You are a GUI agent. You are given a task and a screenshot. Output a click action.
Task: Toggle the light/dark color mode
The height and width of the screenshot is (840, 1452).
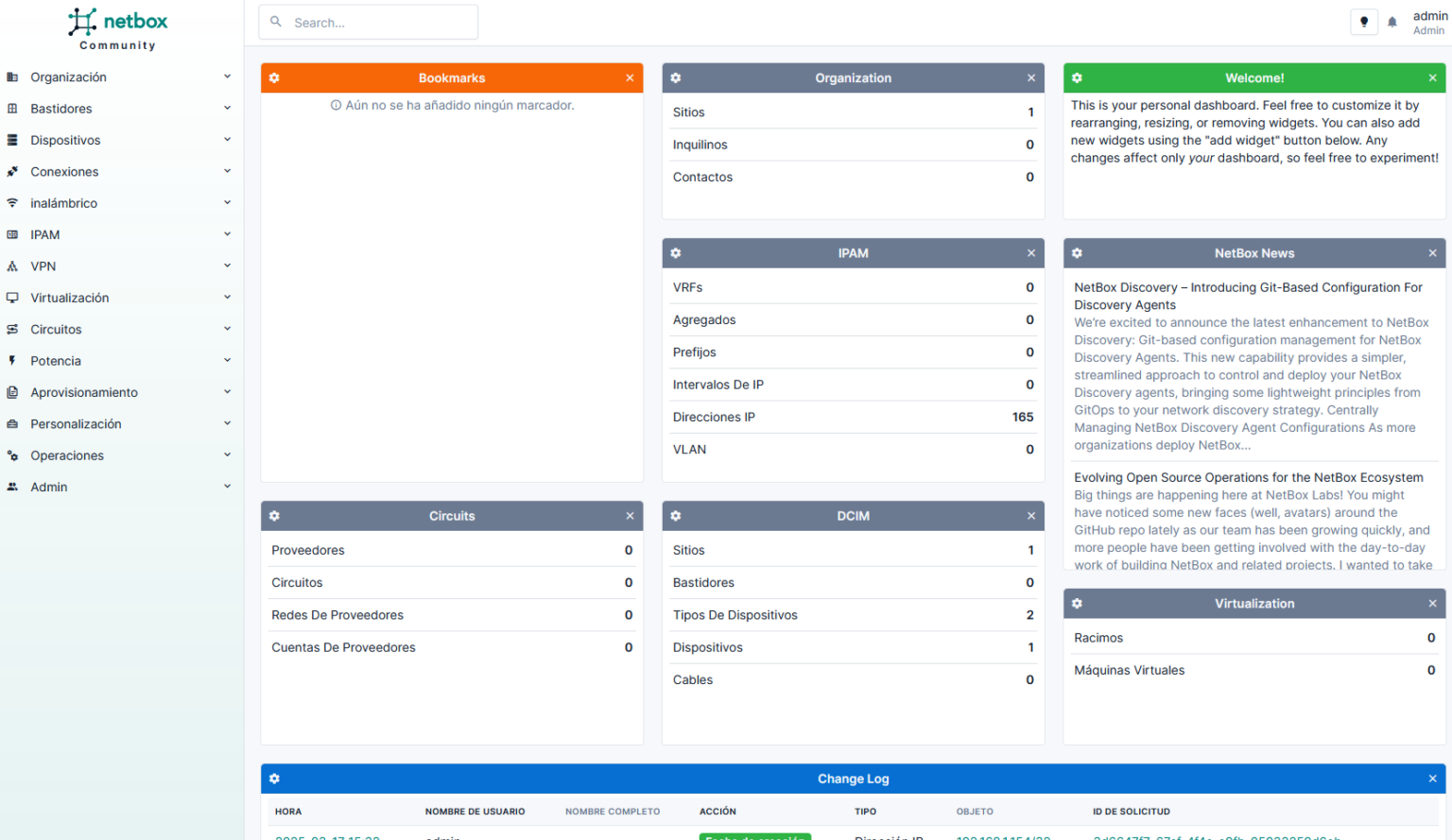(x=1364, y=23)
